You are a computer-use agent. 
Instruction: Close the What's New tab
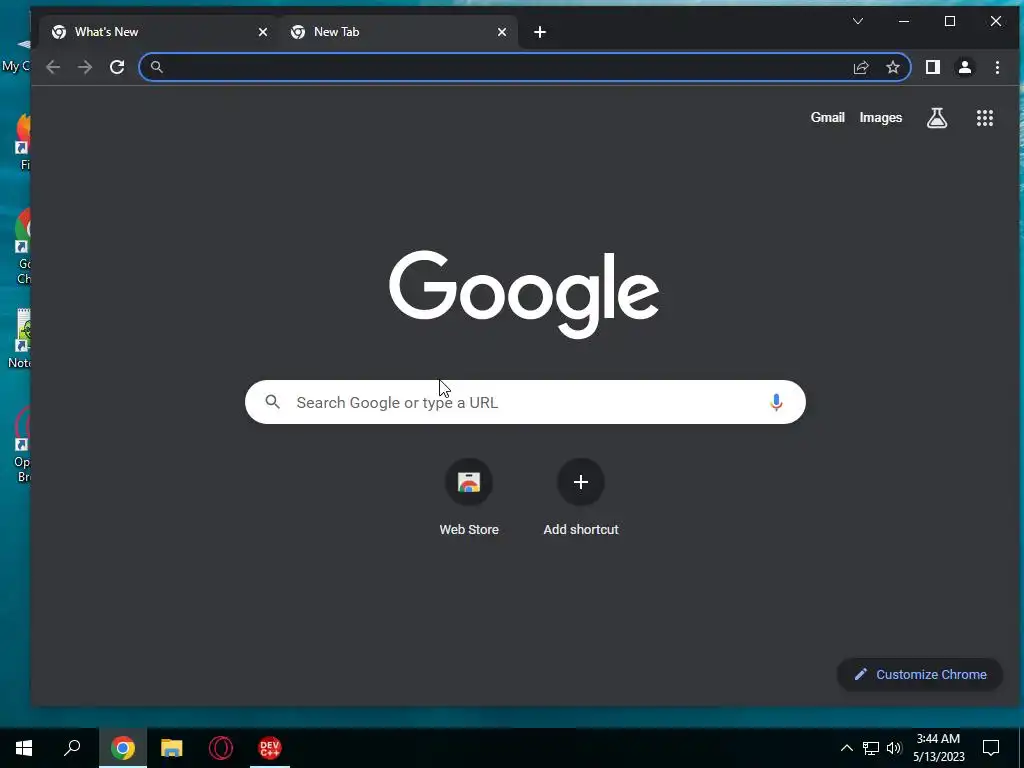click(x=263, y=32)
